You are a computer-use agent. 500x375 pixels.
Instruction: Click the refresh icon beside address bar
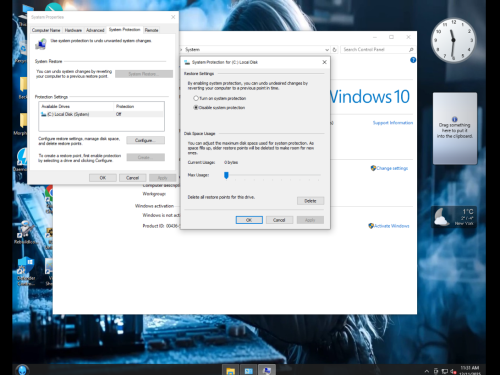click(x=335, y=49)
